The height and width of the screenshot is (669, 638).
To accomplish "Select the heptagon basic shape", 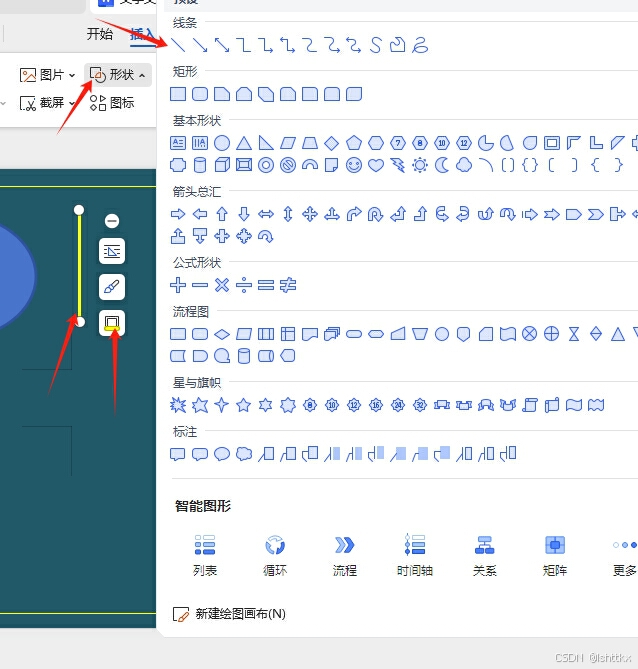I will coord(398,143).
